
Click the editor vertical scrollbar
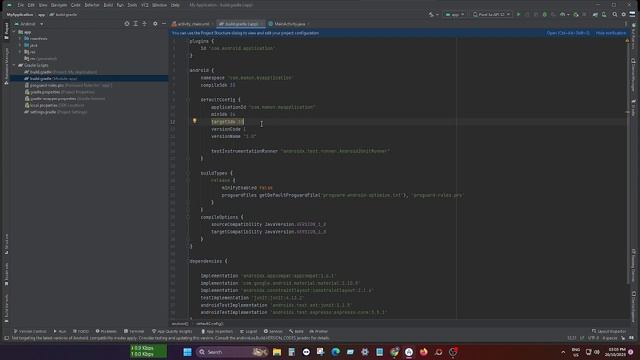click(x=628, y=163)
